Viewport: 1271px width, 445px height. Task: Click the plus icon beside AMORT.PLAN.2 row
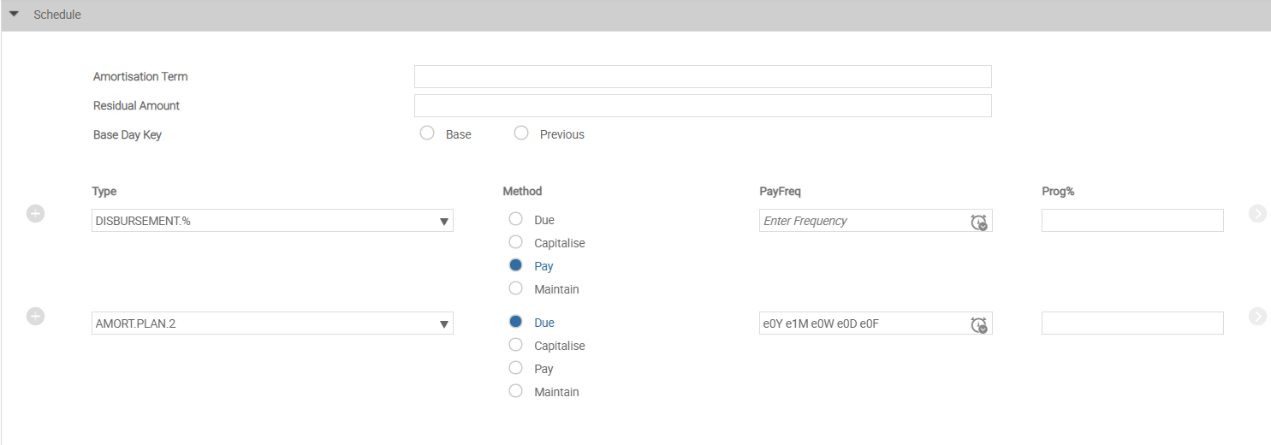(35, 316)
